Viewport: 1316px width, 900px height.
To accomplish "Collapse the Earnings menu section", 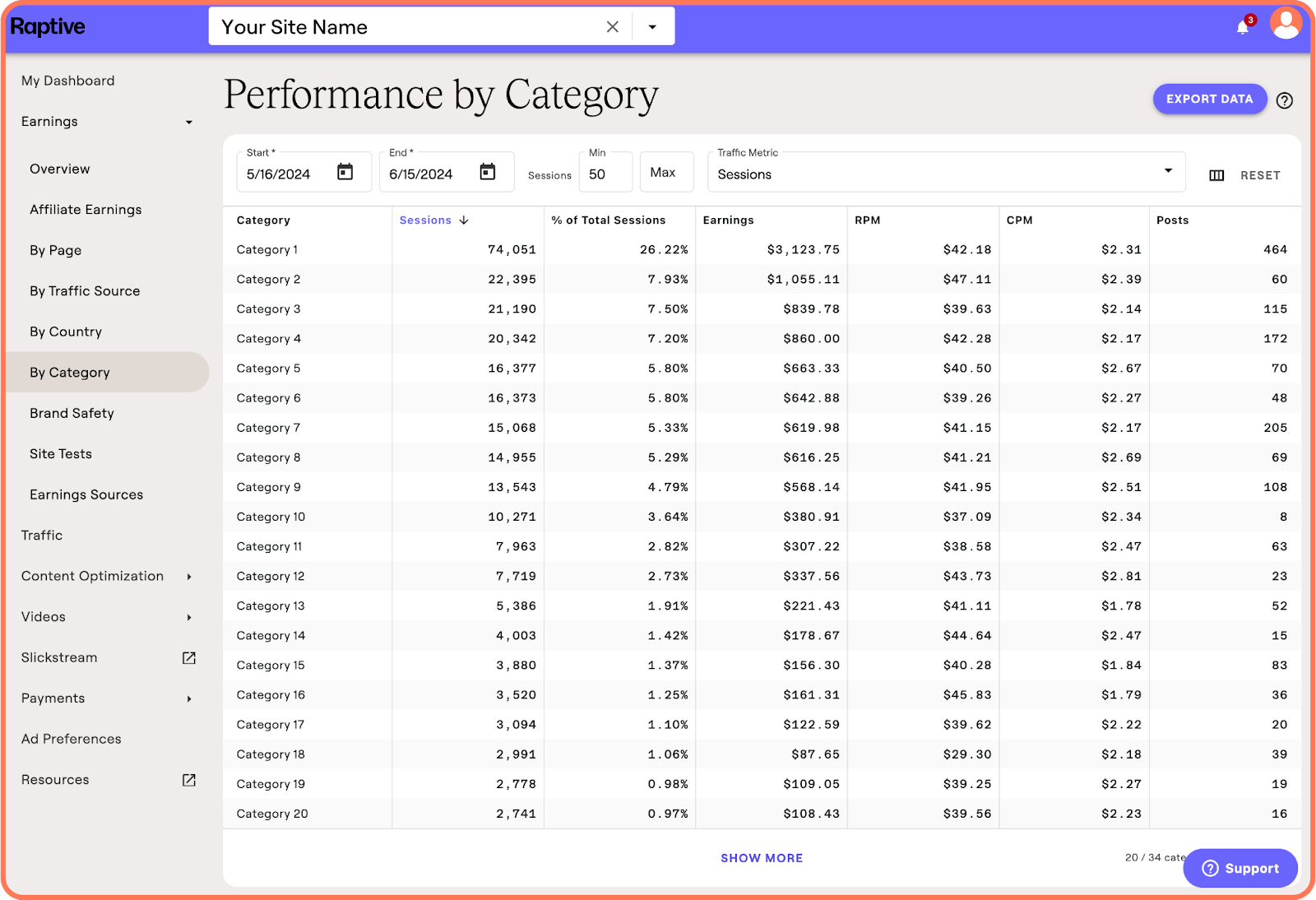I will 189,123.
